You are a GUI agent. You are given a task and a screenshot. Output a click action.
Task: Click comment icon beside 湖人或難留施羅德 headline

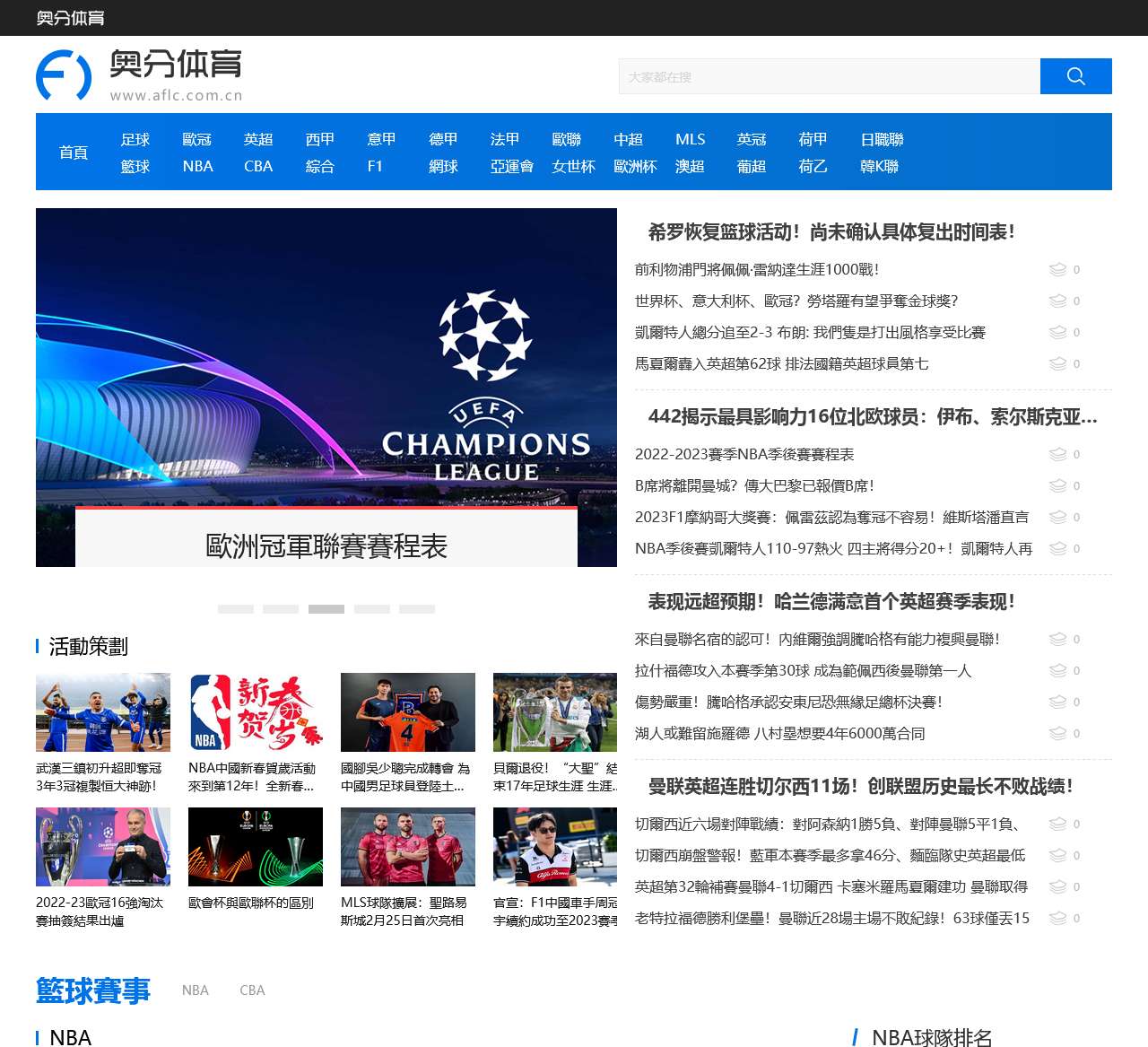tap(1057, 733)
